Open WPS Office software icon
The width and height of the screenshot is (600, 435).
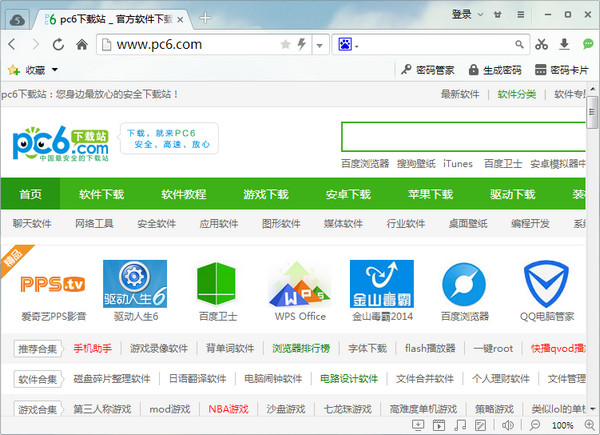[x=300, y=285]
